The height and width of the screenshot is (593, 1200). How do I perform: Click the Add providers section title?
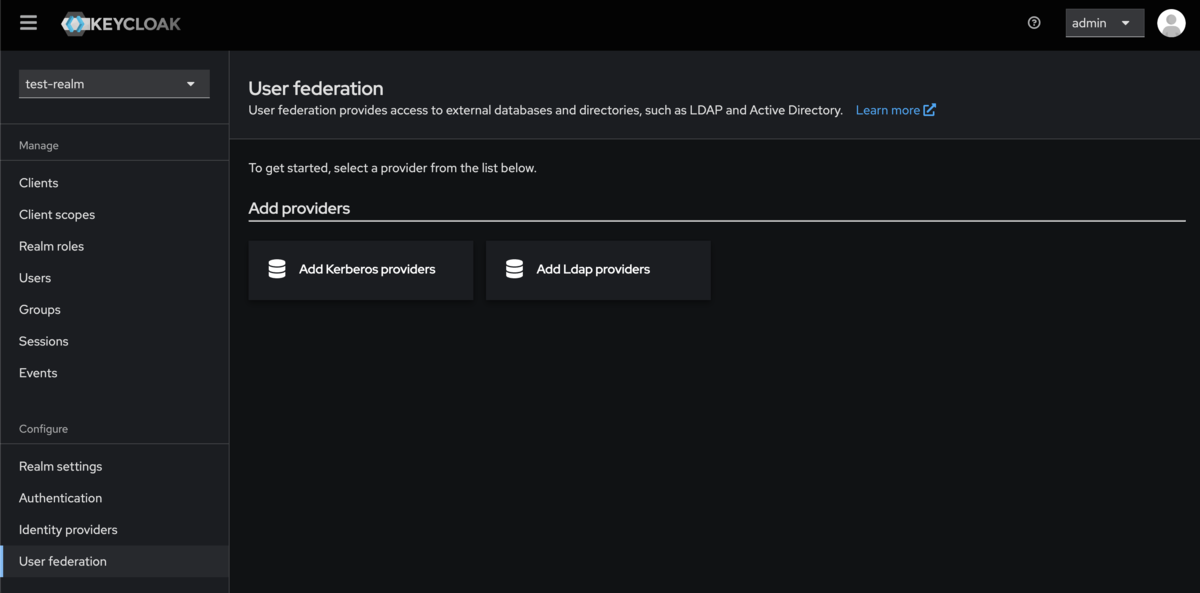[299, 208]
